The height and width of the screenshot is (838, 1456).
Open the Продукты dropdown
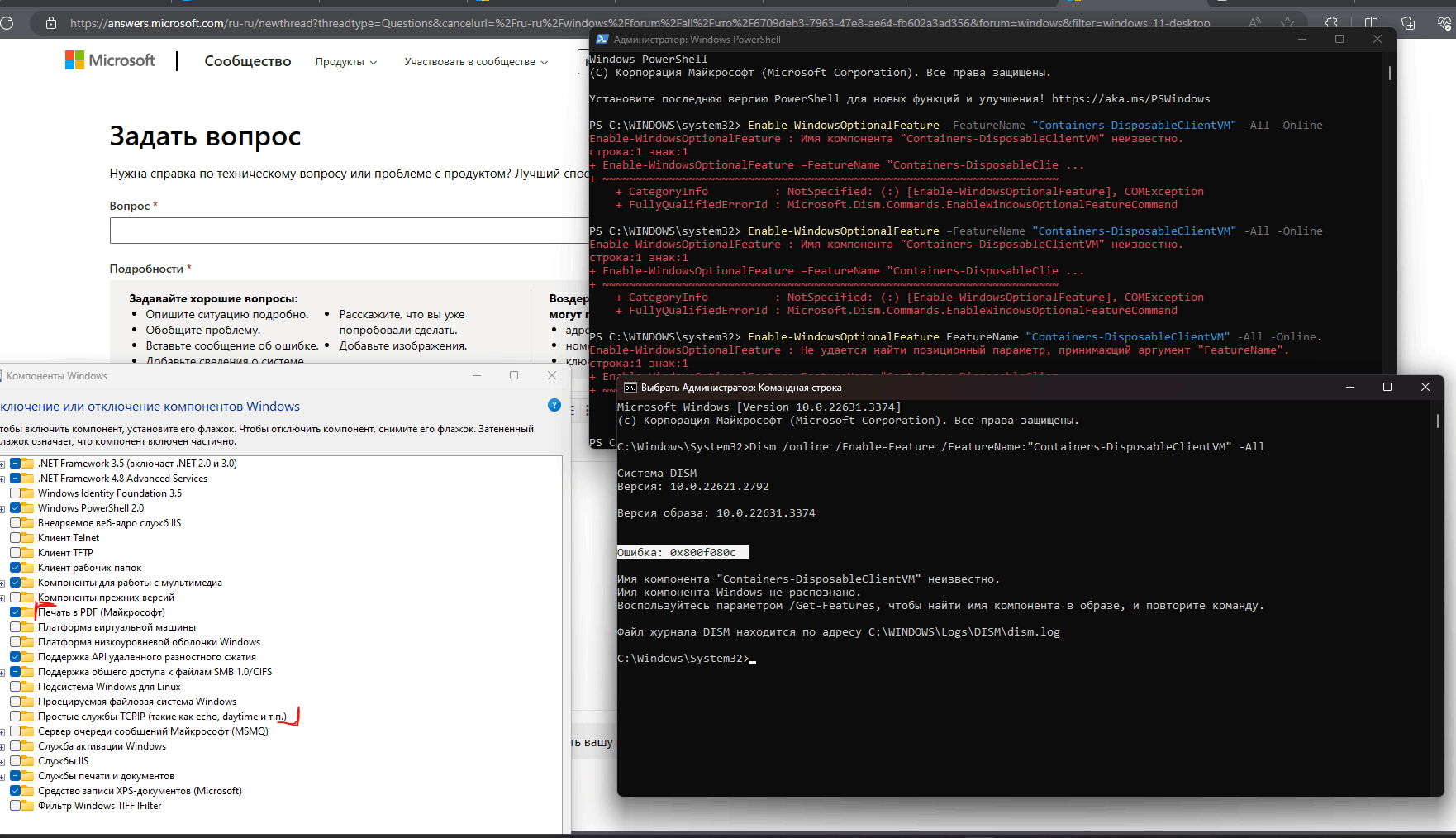[346, 62]
